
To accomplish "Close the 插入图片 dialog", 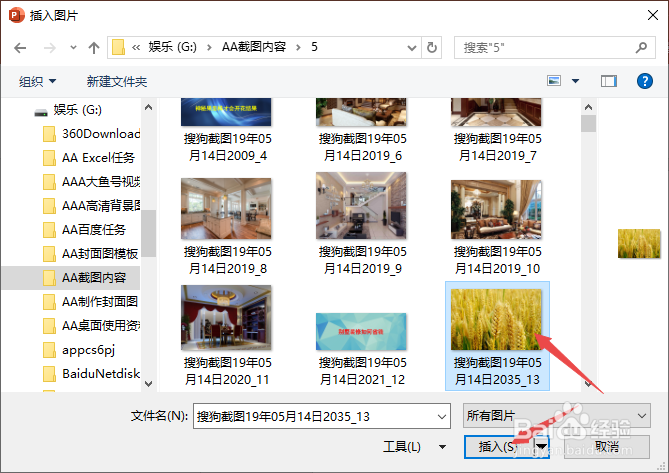I will (x=652, y=15).
